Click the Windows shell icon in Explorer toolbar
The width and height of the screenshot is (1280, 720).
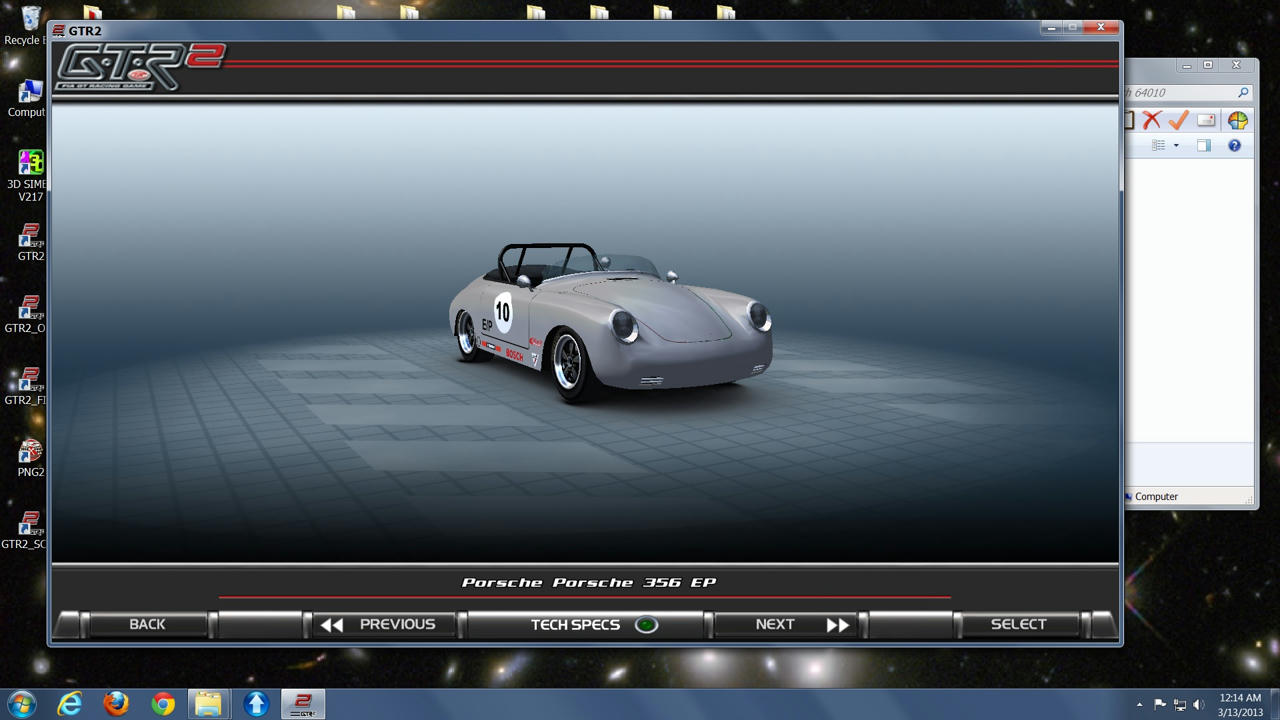1238,120
